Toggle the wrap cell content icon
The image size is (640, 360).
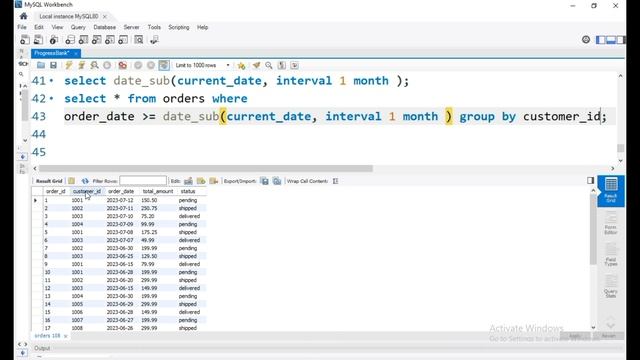pos(335,181)
